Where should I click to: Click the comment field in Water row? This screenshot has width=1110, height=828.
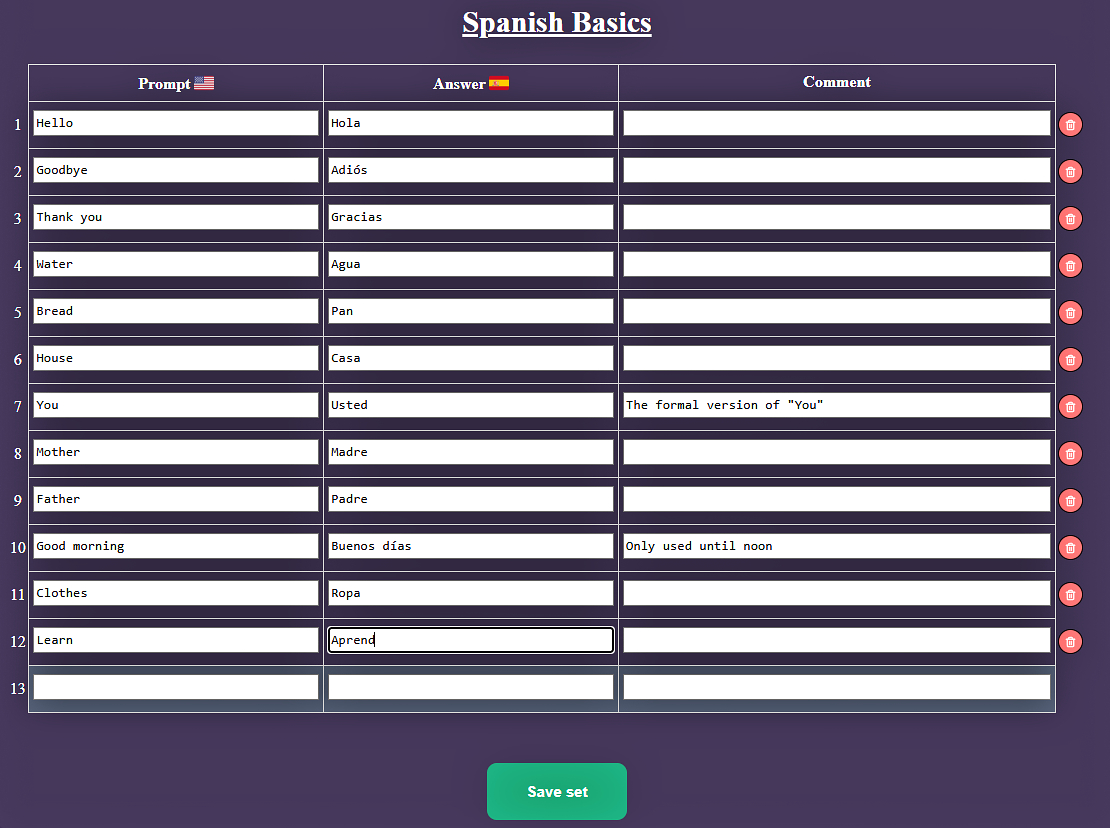point(837,264)
